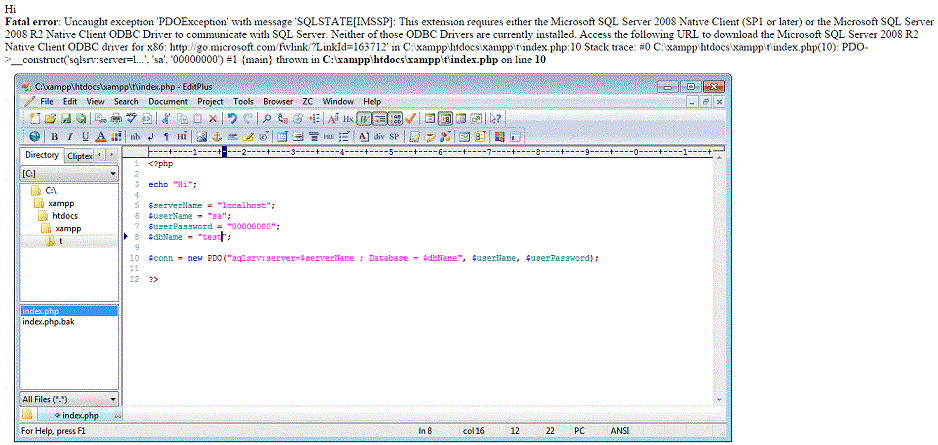The height and width of the screenshot is (445, 938).
Task: Select index.php.bak in file list
Action: [48, 322]
